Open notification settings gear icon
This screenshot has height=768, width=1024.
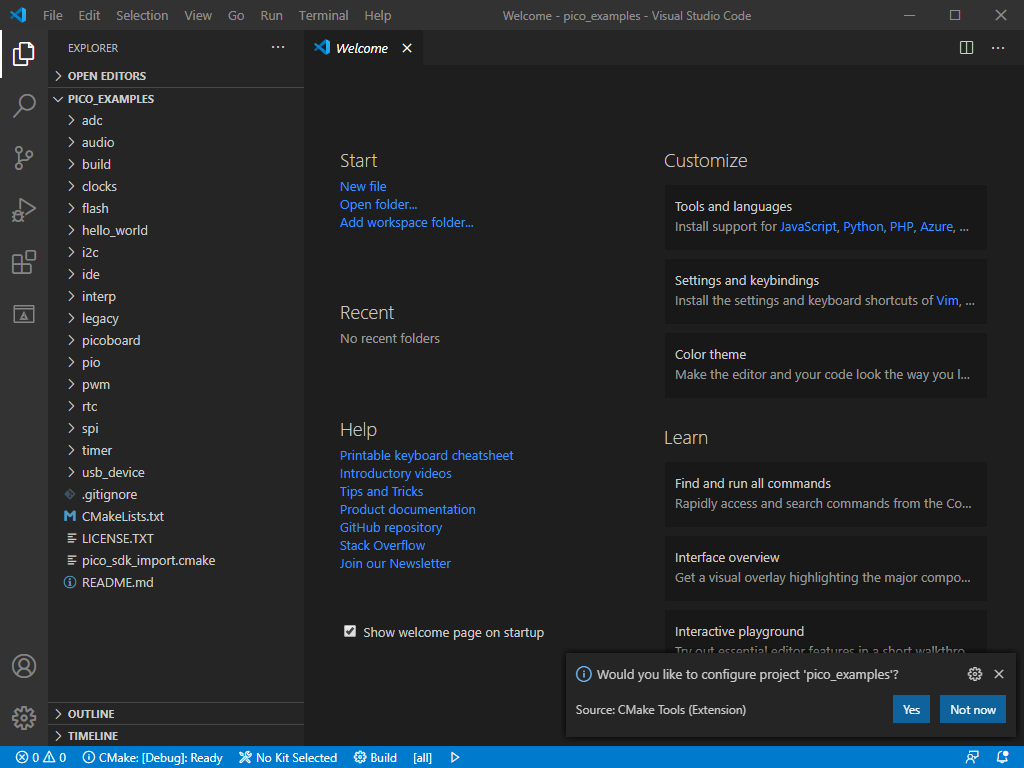tap(974, 674)
